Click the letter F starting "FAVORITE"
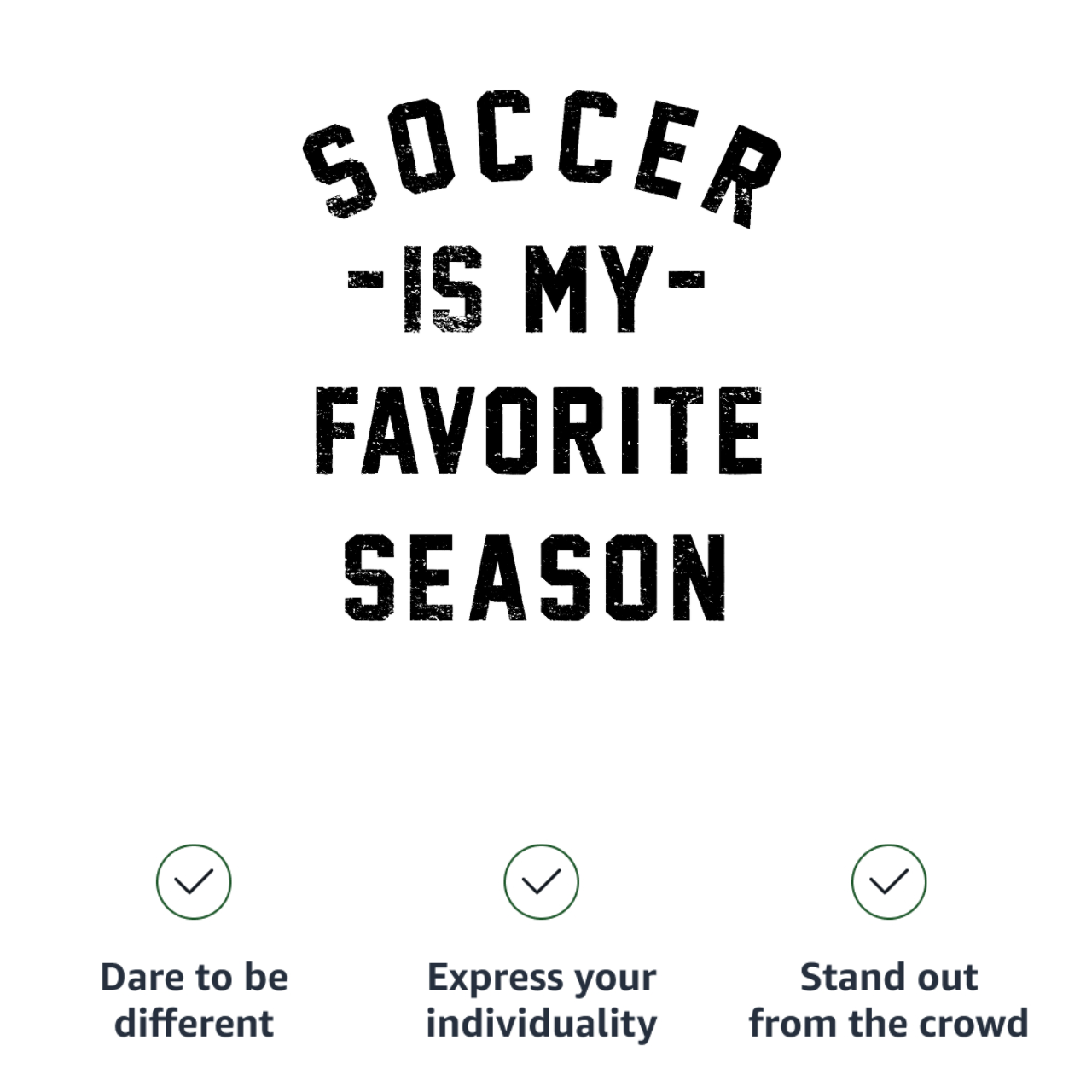1092x1092 pixels. tap(337, 431)
